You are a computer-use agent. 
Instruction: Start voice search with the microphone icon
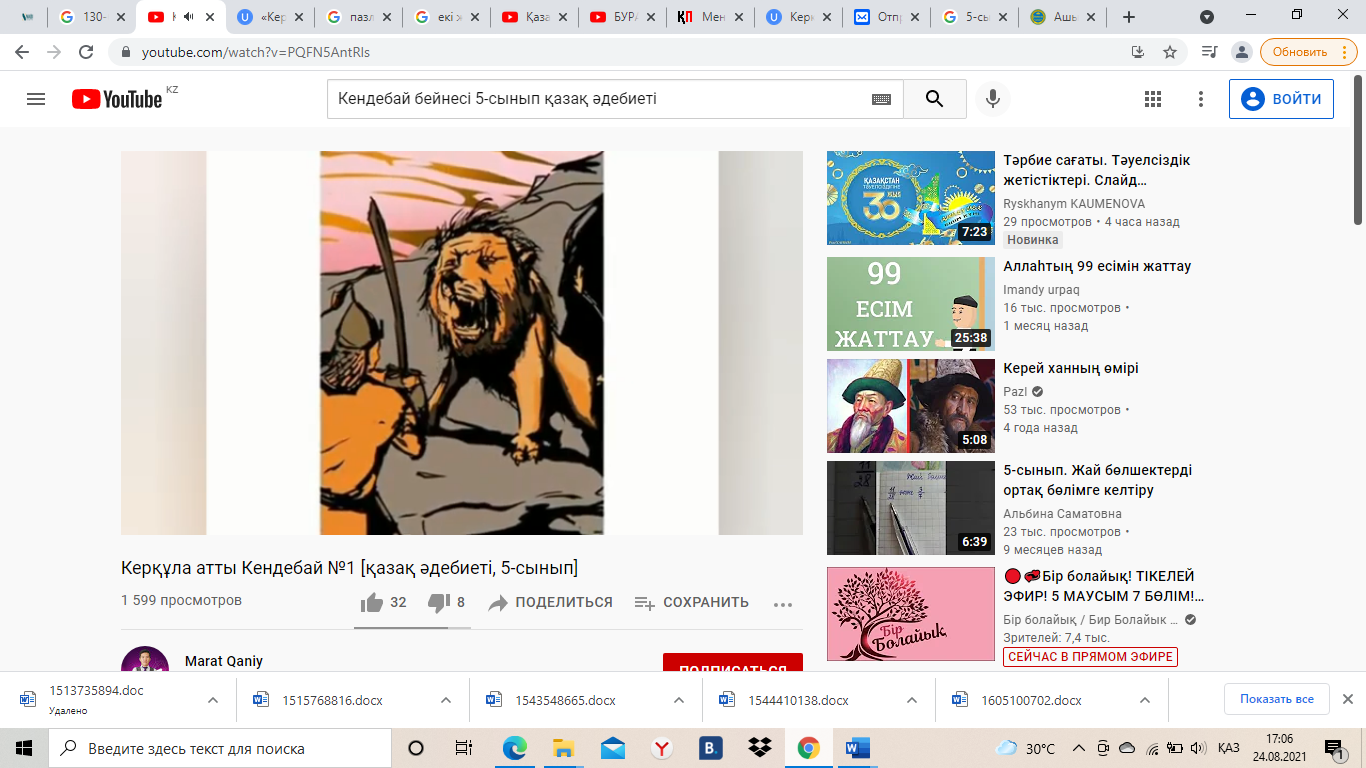(x=993, y=99)
